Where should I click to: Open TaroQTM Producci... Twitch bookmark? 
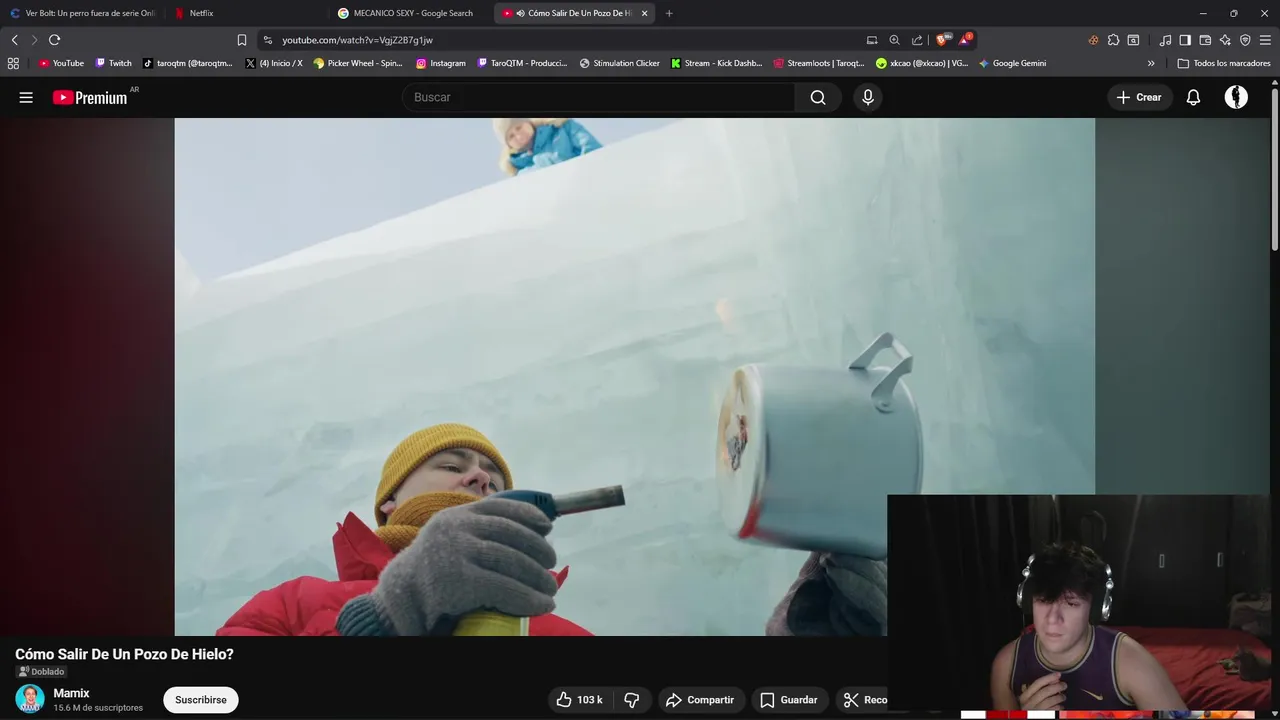(x=523, y=63)
